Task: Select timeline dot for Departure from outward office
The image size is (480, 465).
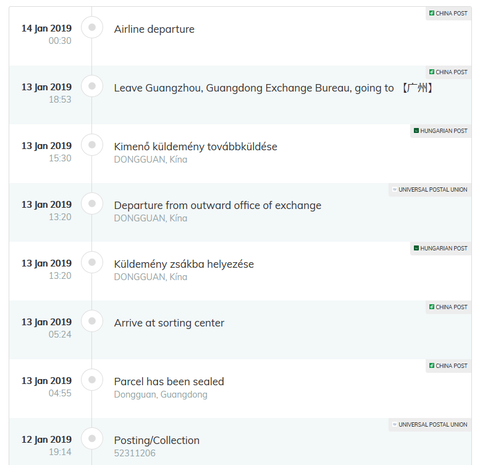Action: [x=92, y=203]
